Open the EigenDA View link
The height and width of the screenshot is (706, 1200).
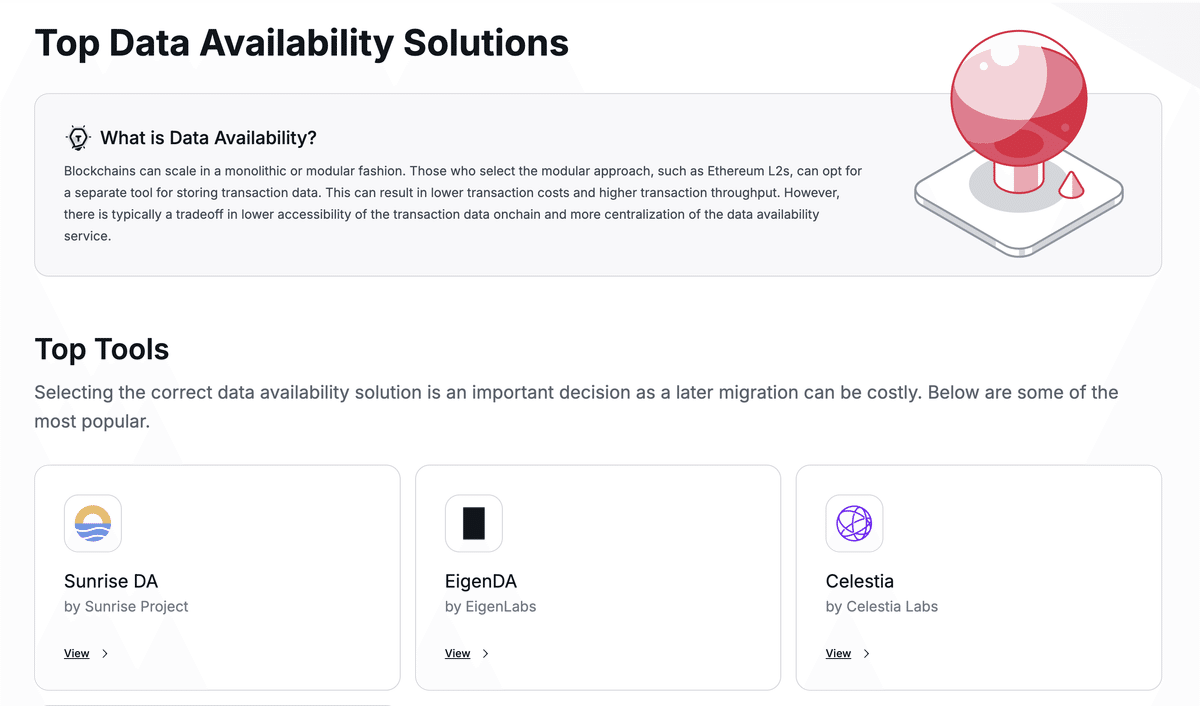click(457, 653)
